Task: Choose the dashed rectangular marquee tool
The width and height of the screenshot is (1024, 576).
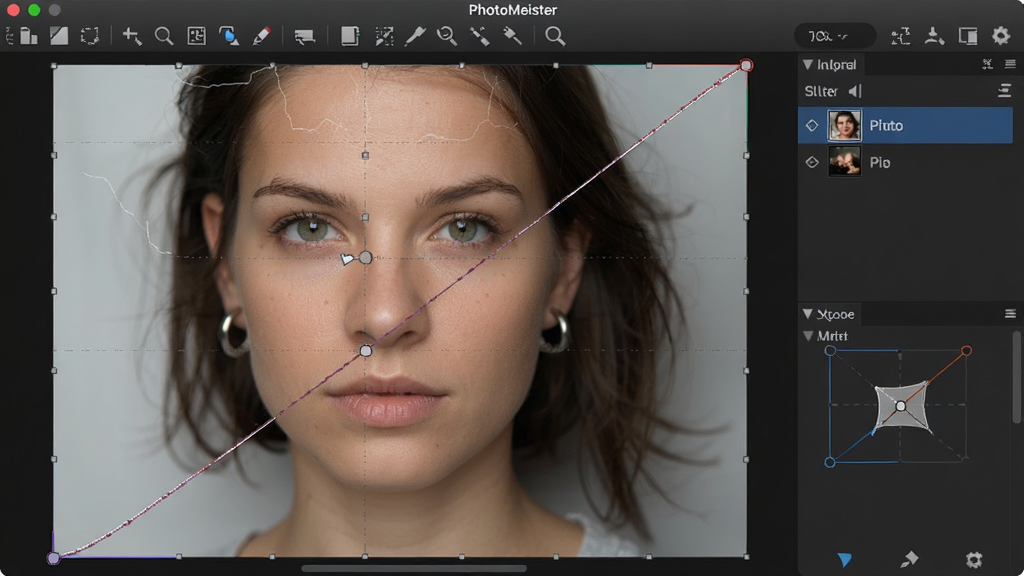Action: [x=89, y=36]
